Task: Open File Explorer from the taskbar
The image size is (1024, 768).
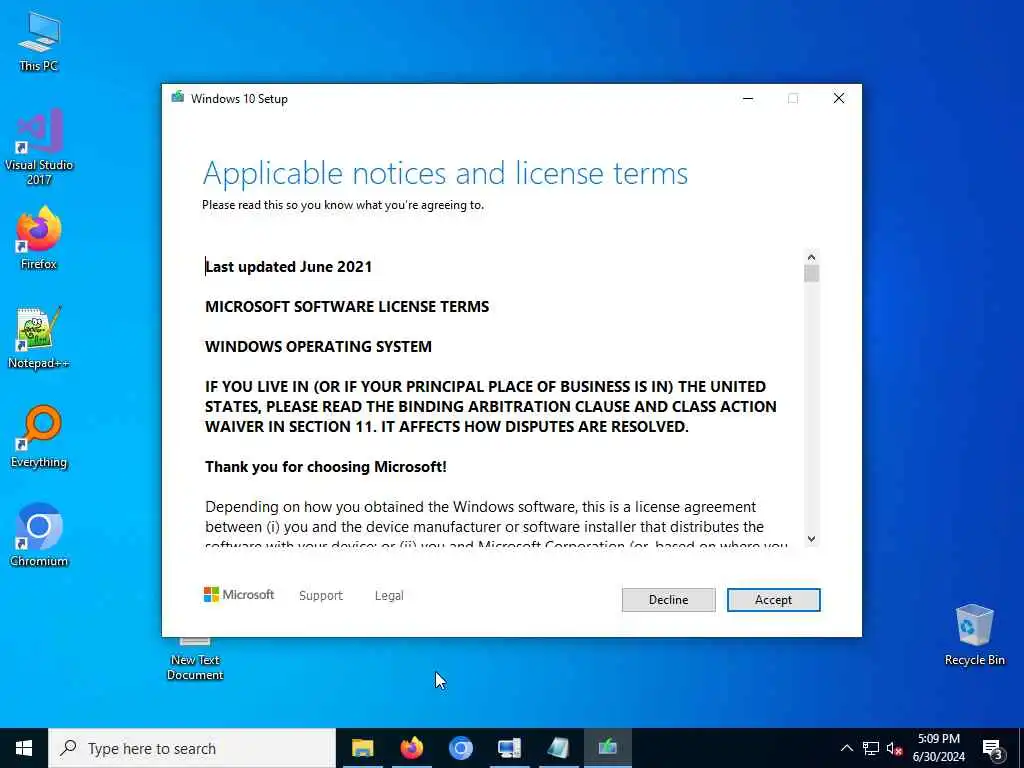Action: pyautogui.click(x=362, y=748)
